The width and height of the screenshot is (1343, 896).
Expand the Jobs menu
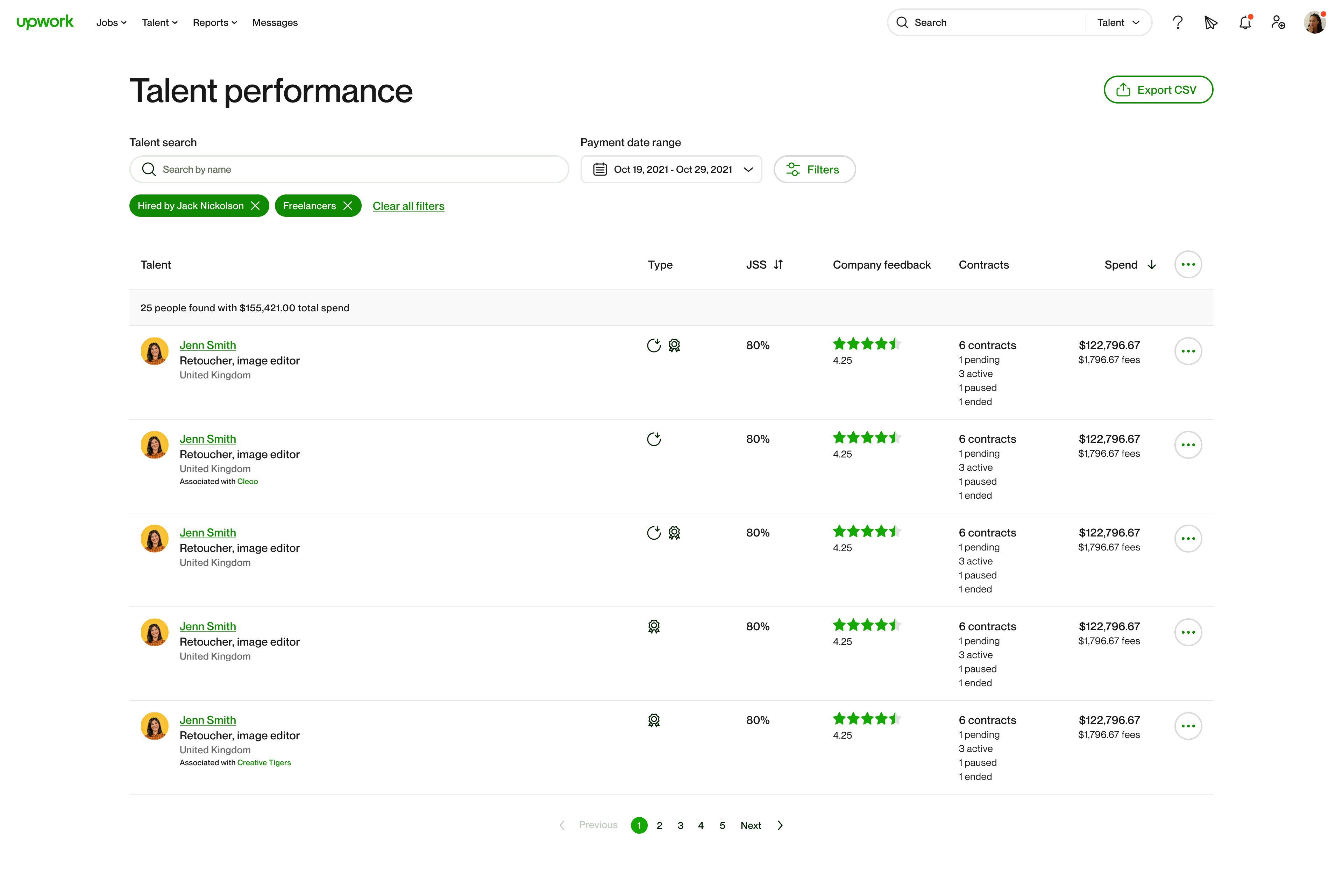[111, 22]
